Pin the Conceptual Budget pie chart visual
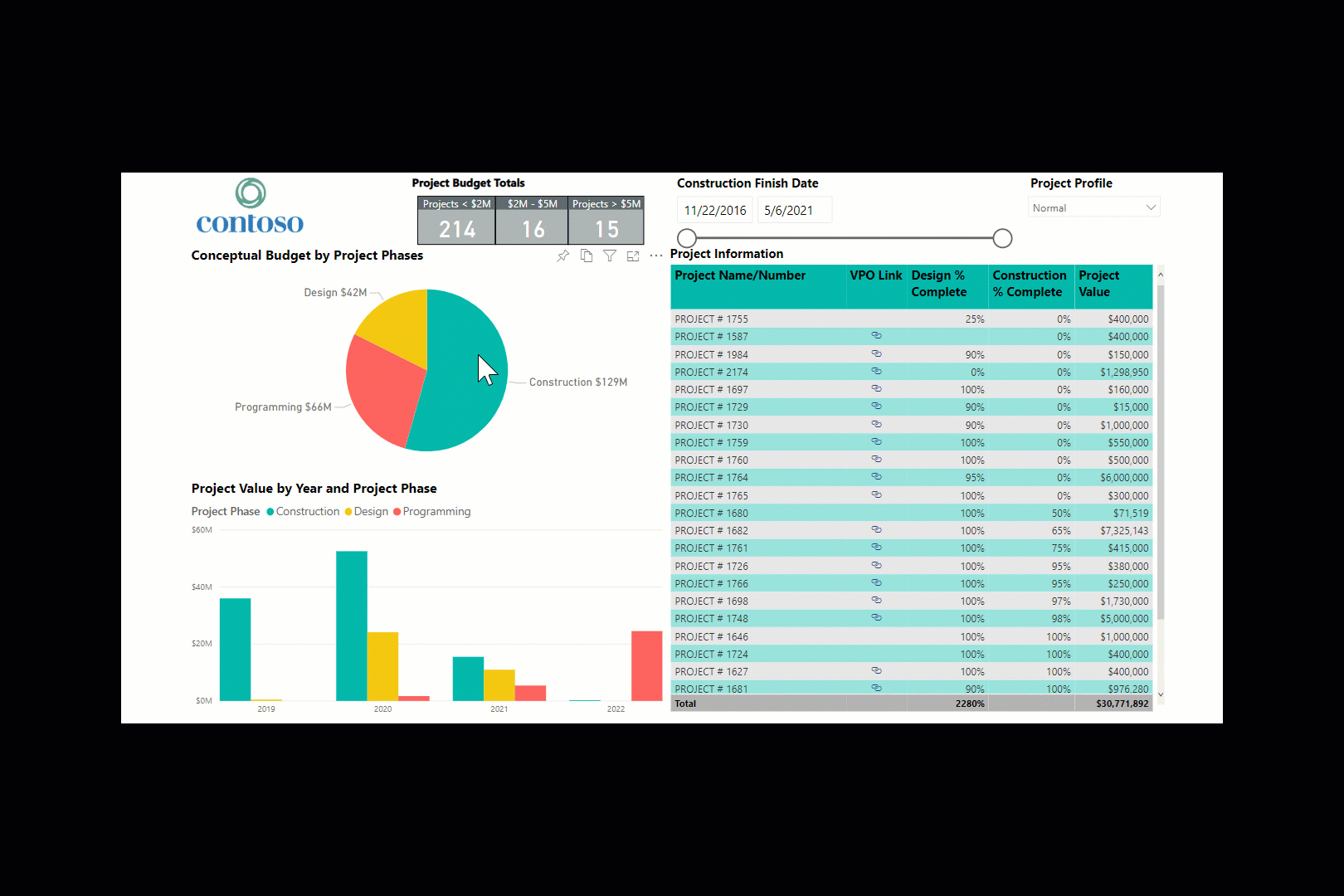Screen dimensions: 1344x896 [562, 256]
